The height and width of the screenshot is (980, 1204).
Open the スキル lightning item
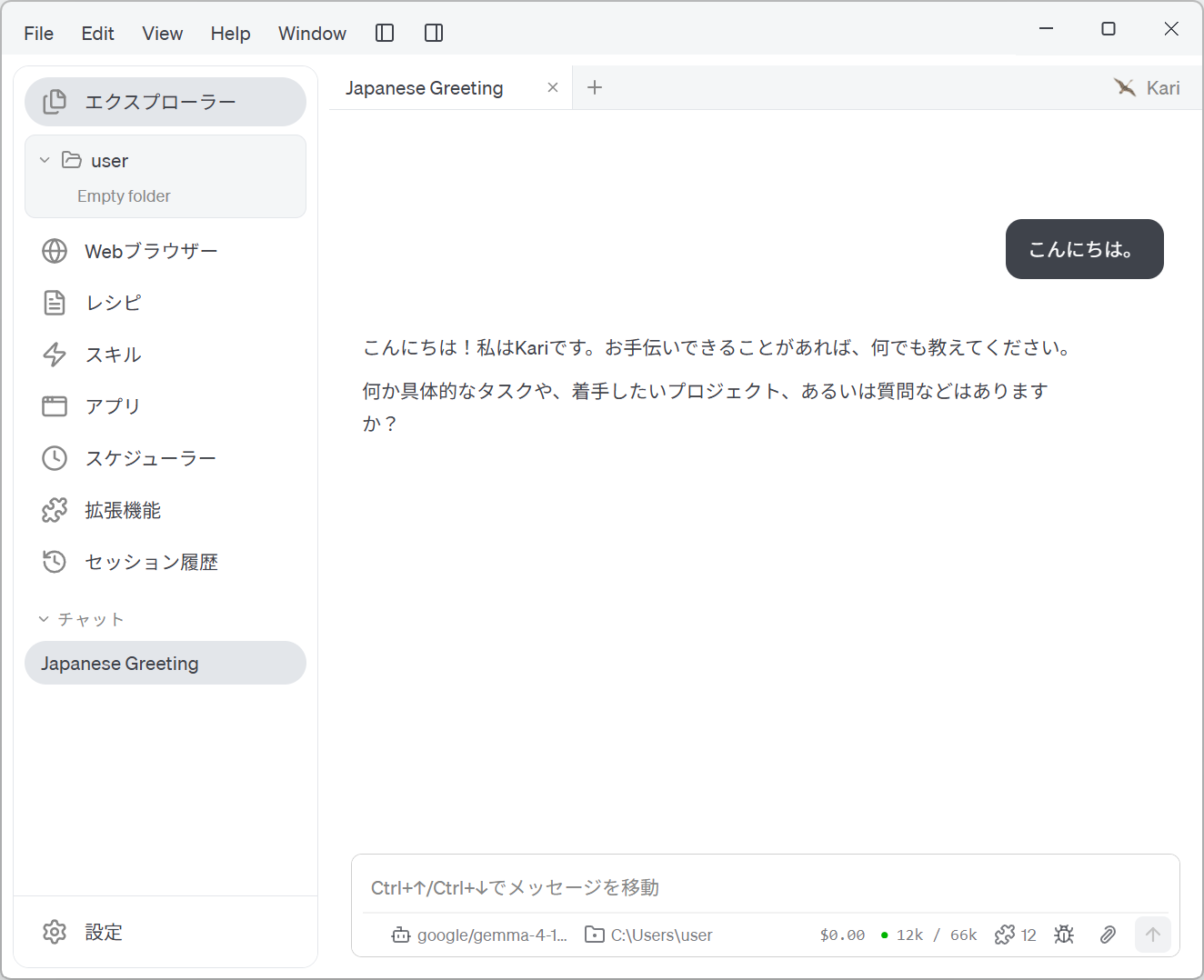point(166,355)
